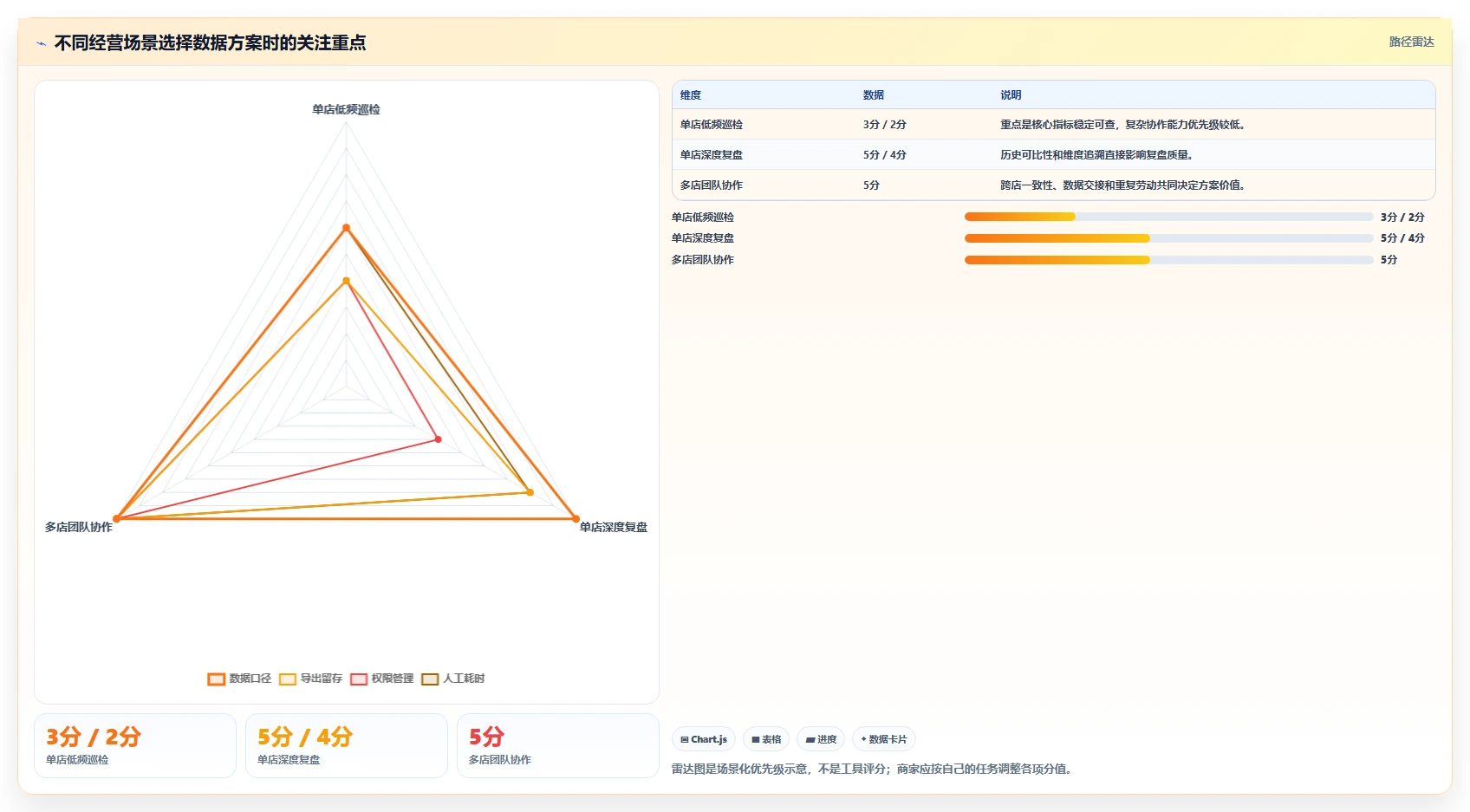Click the 多店团队协作 progress bar

point(1168,260)
